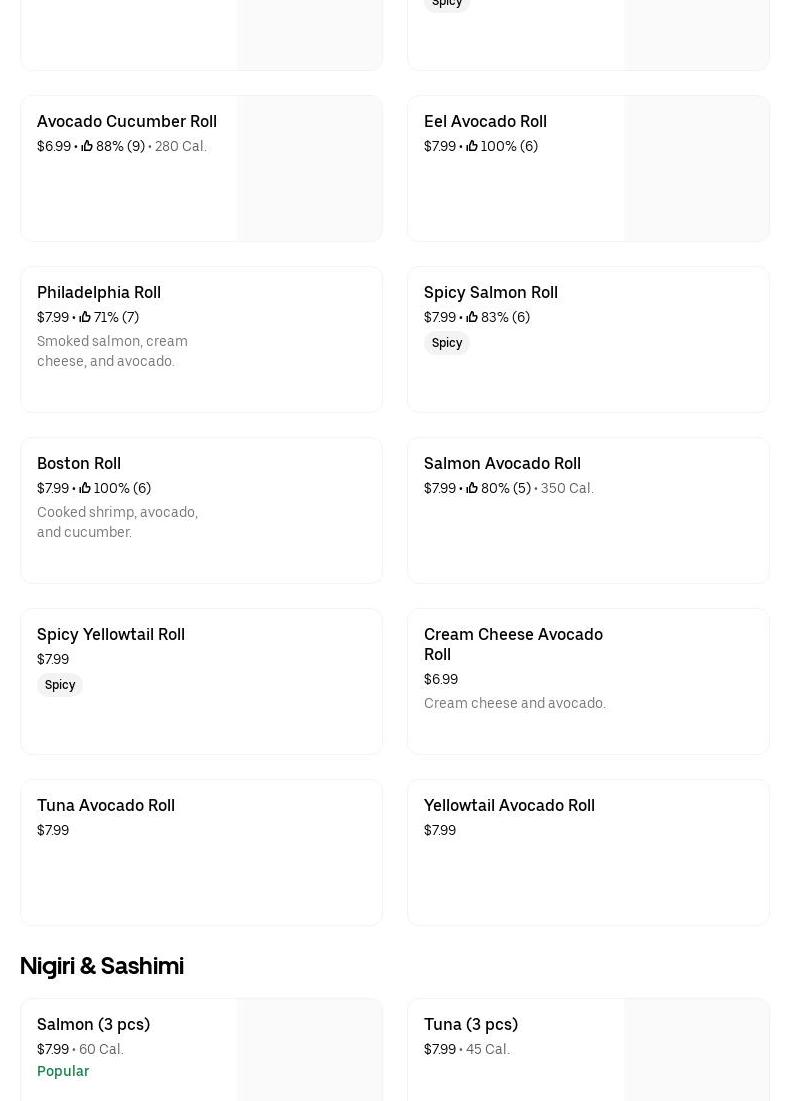Select the Boston Roll menu item

79,463
